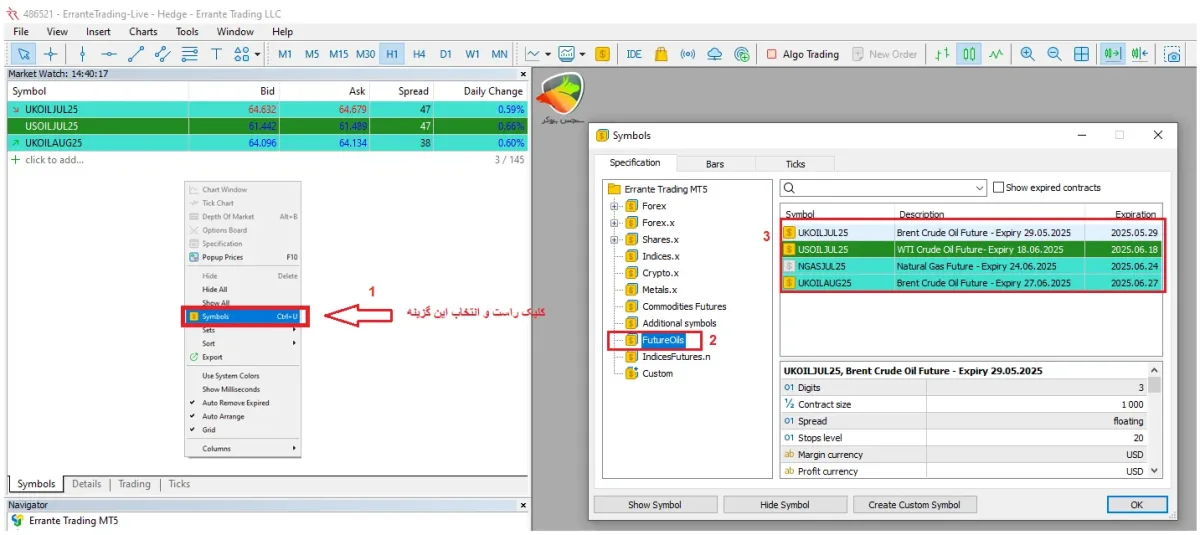Viewport: 1200px width, 535px height.
Task: Select the text label tool
Action: 217,54
